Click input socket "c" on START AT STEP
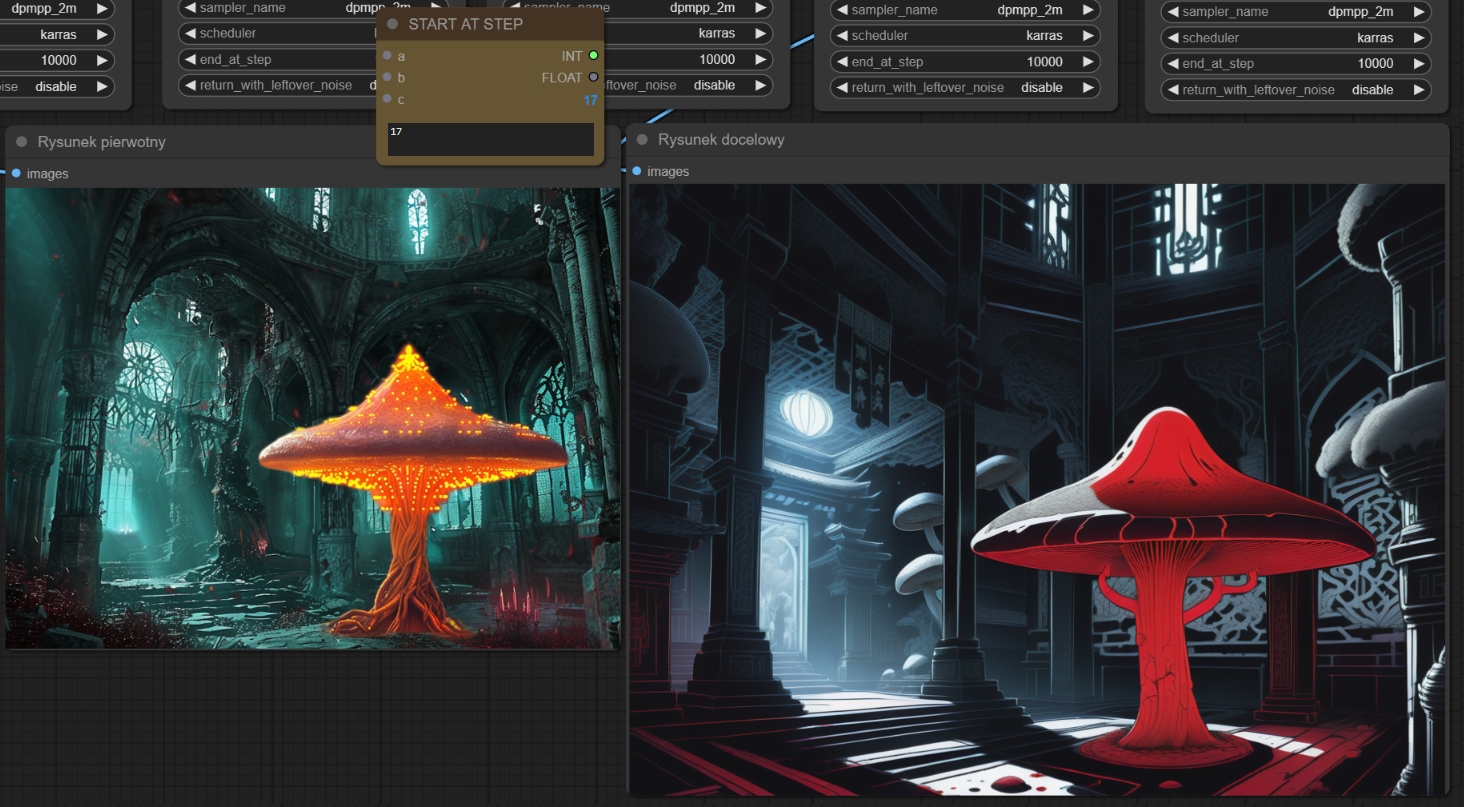1464x807 pixels. [x=387, y=99]
